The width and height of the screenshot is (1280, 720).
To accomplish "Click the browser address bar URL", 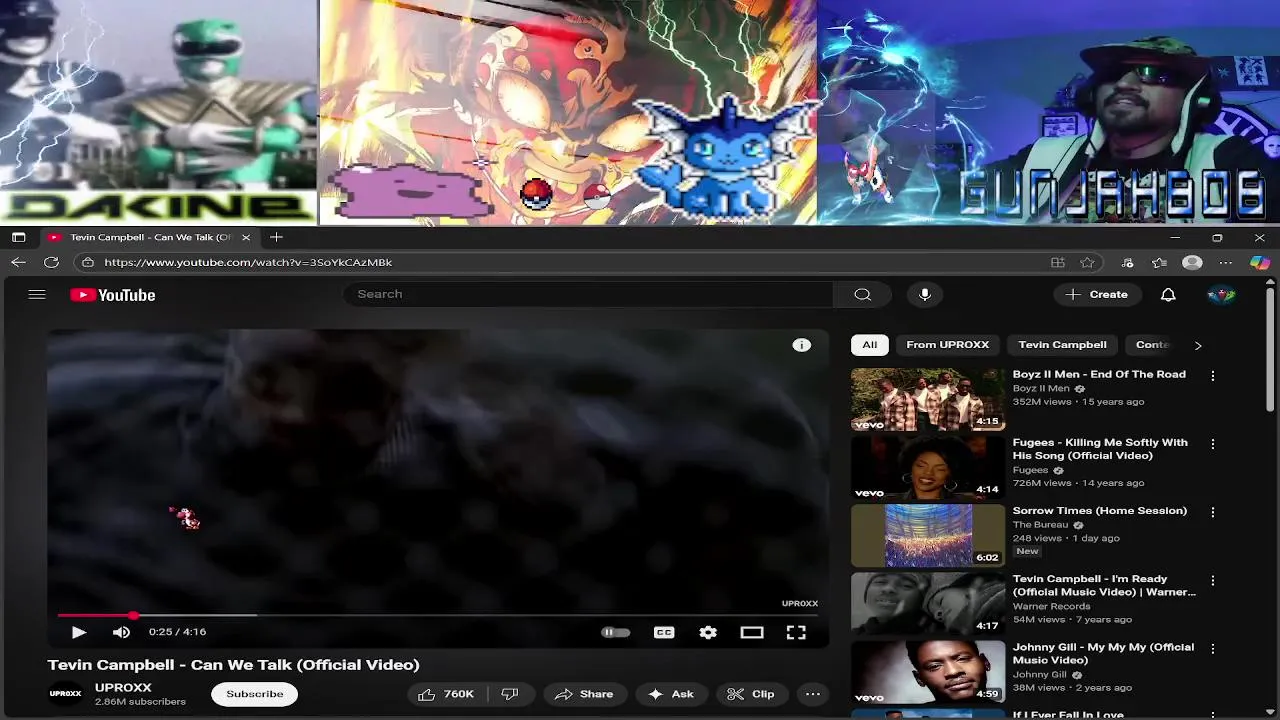I will point(248,262).
